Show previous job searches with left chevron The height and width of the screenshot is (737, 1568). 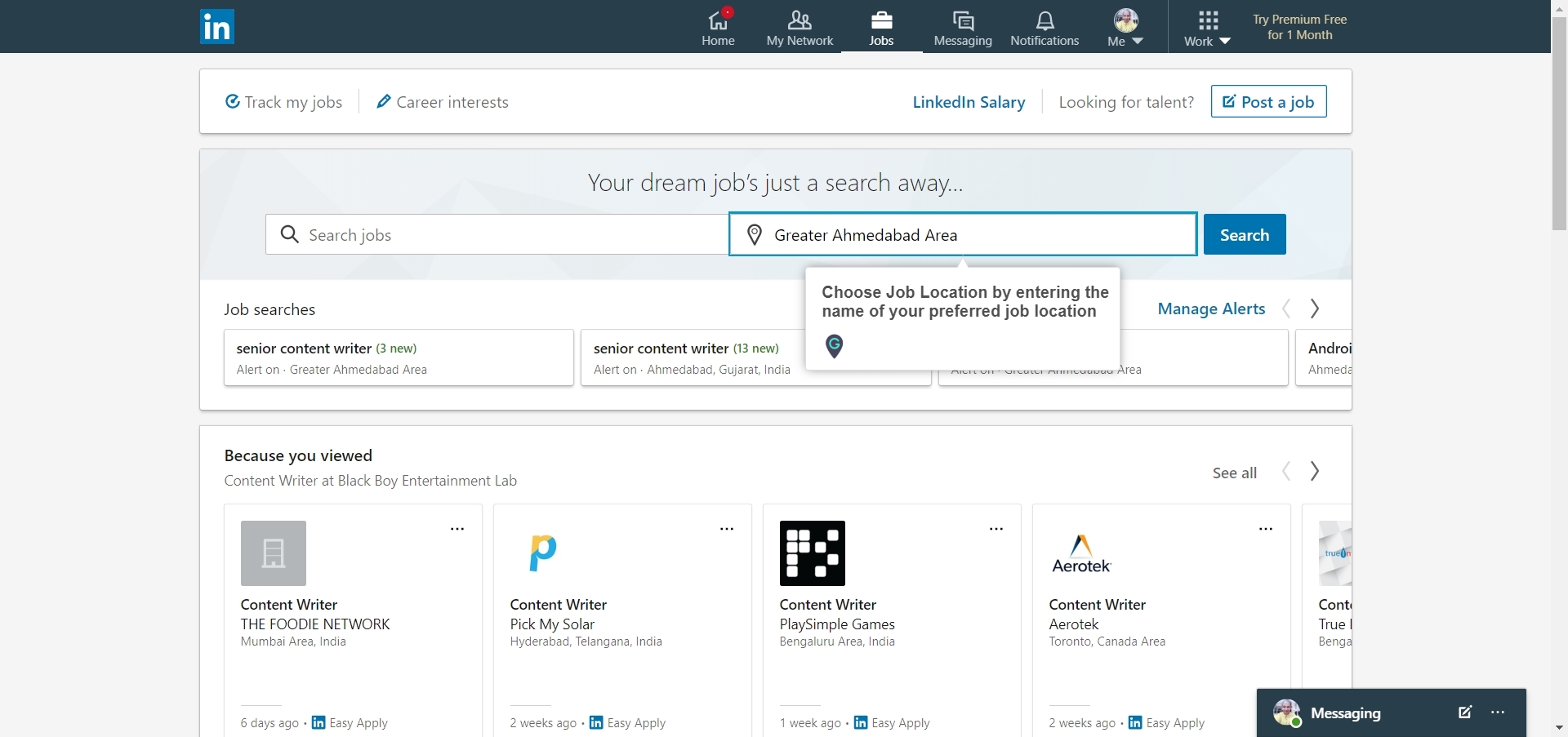pyautogui.click(x=1286, y=309)
